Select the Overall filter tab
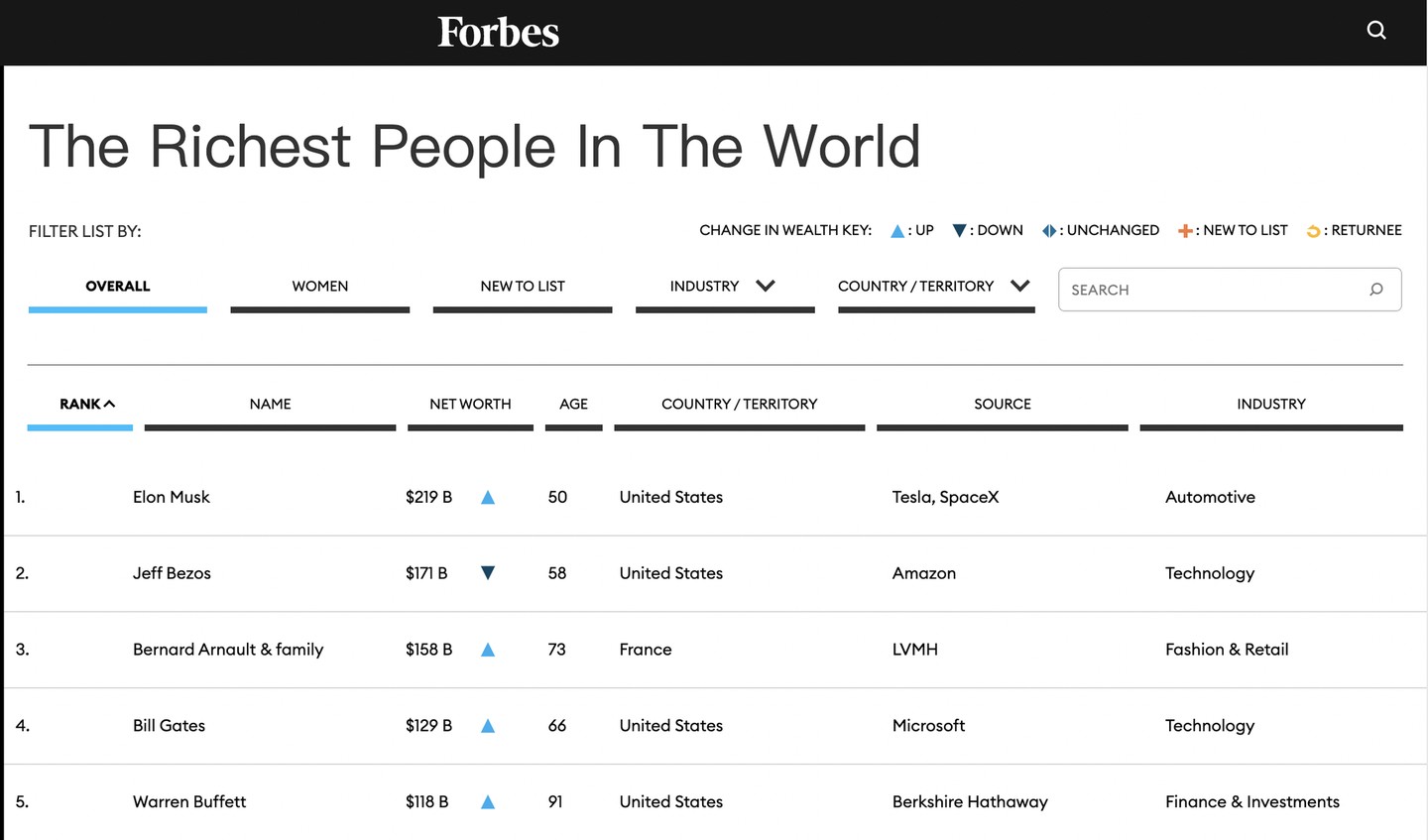1428x840 pixels. tap(118, 287)
